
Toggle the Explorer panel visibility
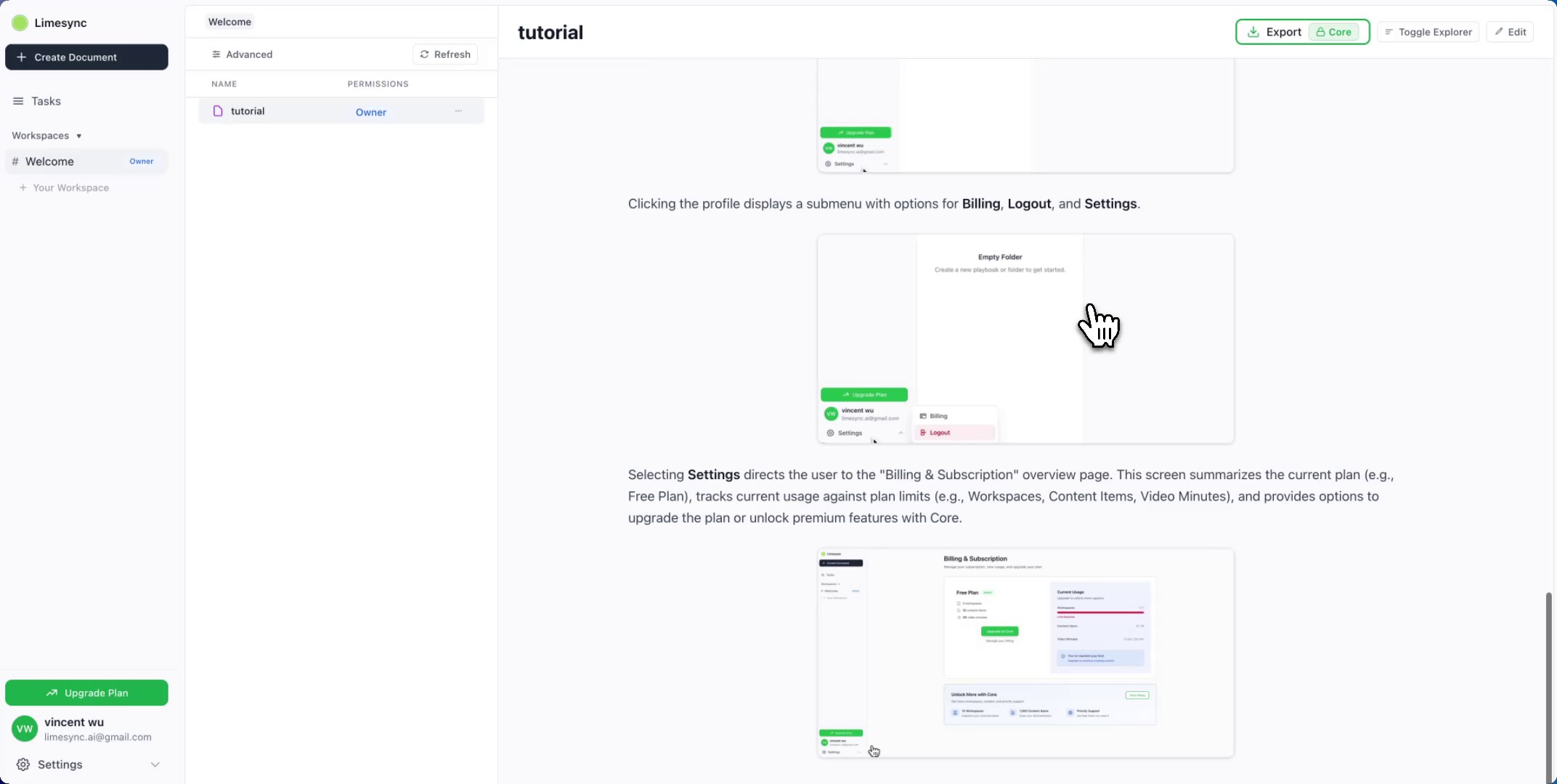pos(1428,32)
